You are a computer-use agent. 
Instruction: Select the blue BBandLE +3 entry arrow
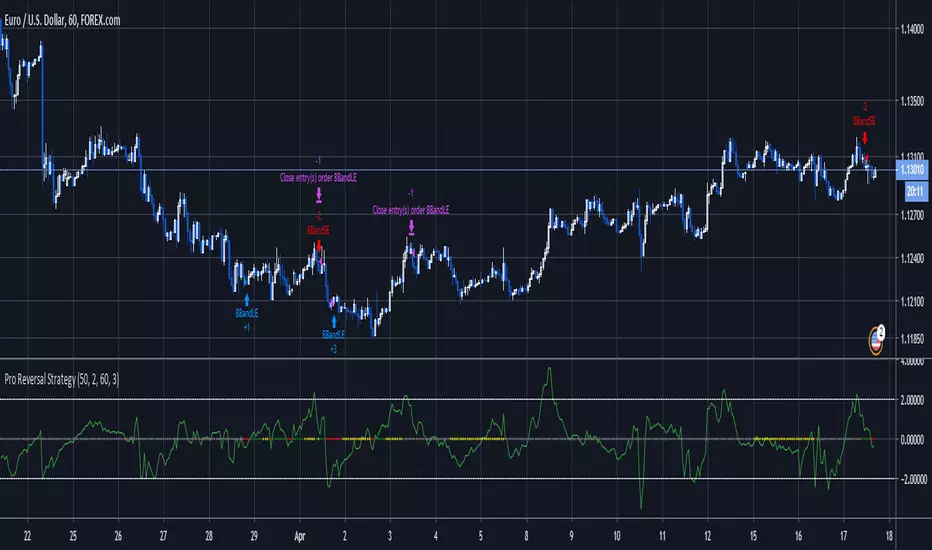pyautogui.click(x=334, y=322)
